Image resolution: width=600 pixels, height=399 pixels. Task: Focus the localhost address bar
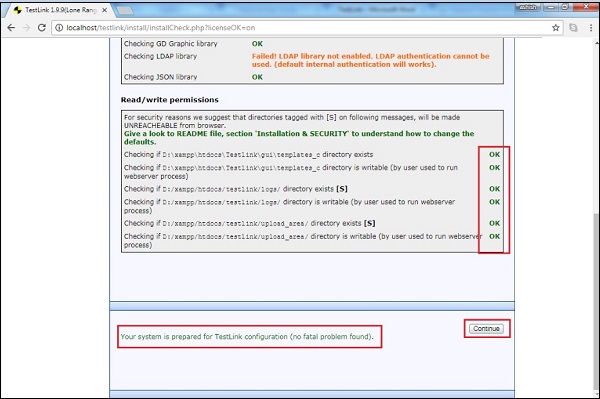[302, 28]
